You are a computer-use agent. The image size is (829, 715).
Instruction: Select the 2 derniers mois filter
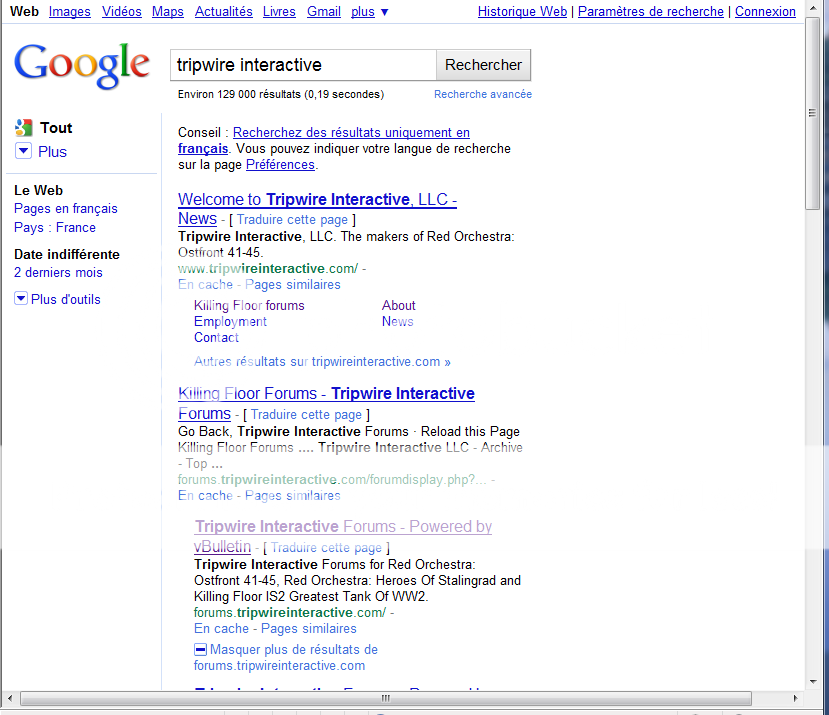click(x=58, y=273)
